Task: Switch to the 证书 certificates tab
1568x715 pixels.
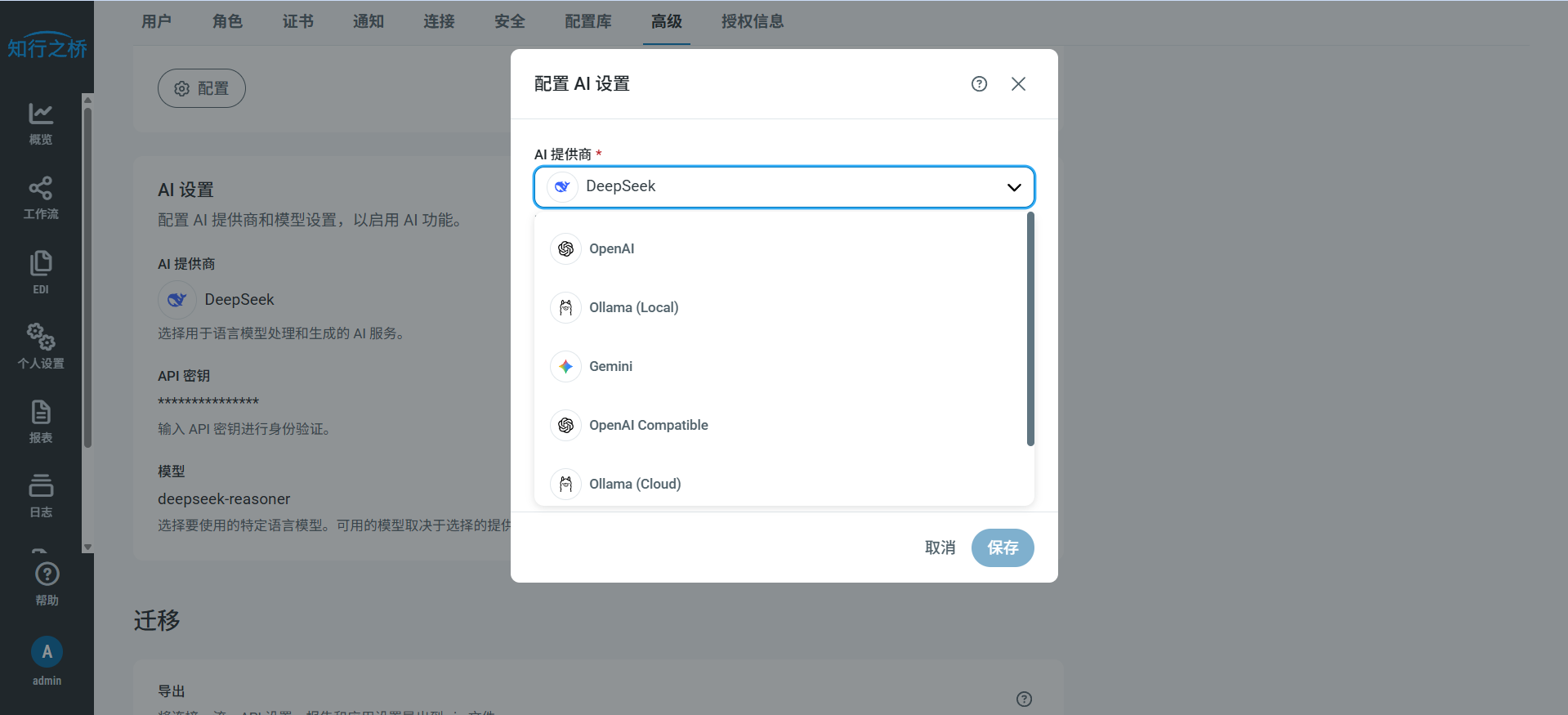Action: [297, 22]
